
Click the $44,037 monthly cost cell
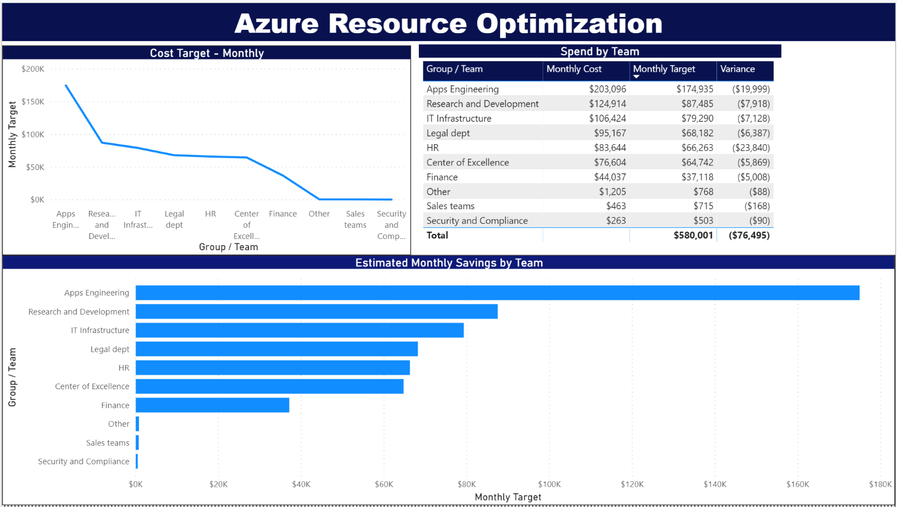point(610,177)
